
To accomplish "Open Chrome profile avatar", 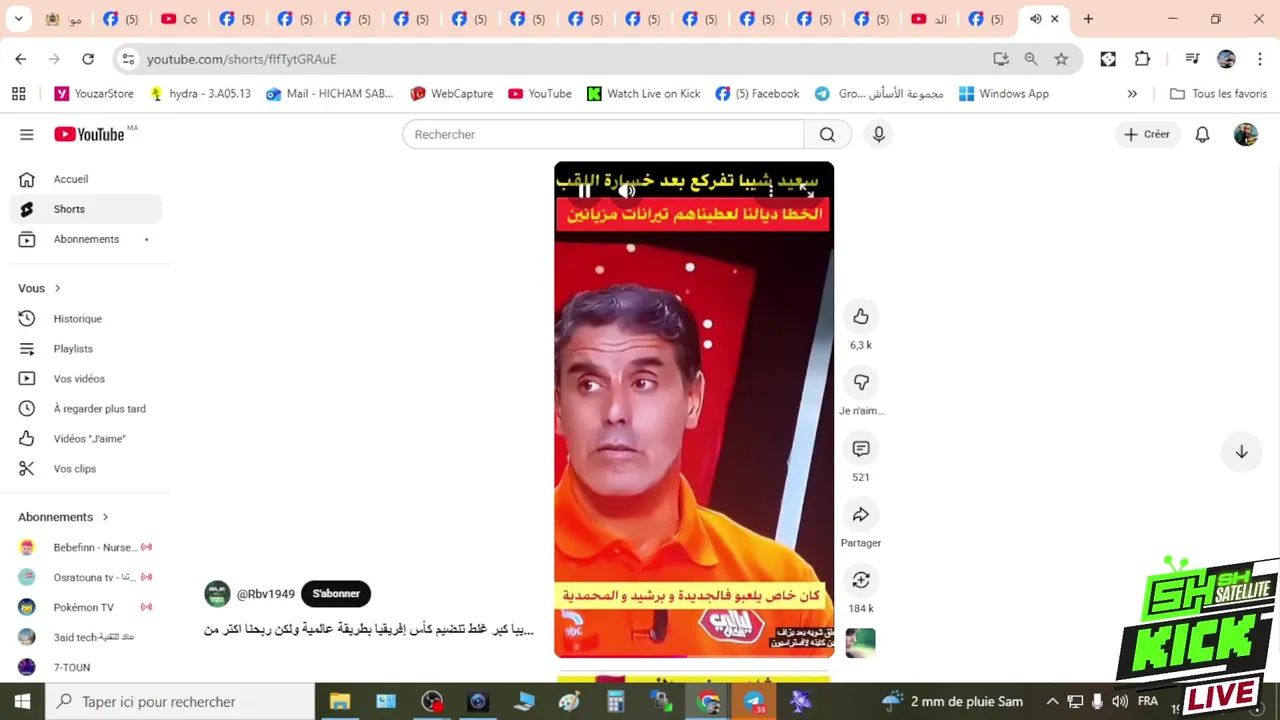I will click(1226, 59).
